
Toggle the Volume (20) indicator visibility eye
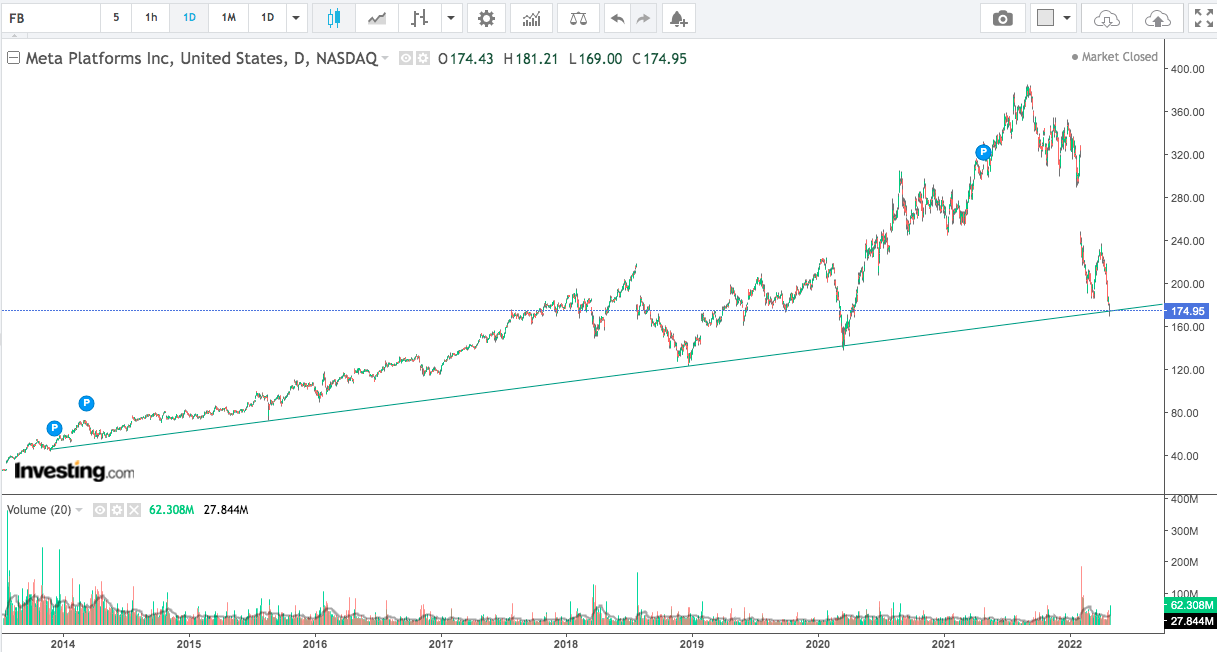pyautogui.click(x=100, y=510)
